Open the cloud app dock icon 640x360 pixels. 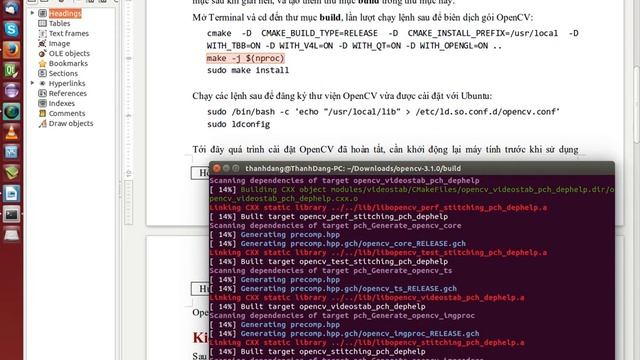coord(11,8)
